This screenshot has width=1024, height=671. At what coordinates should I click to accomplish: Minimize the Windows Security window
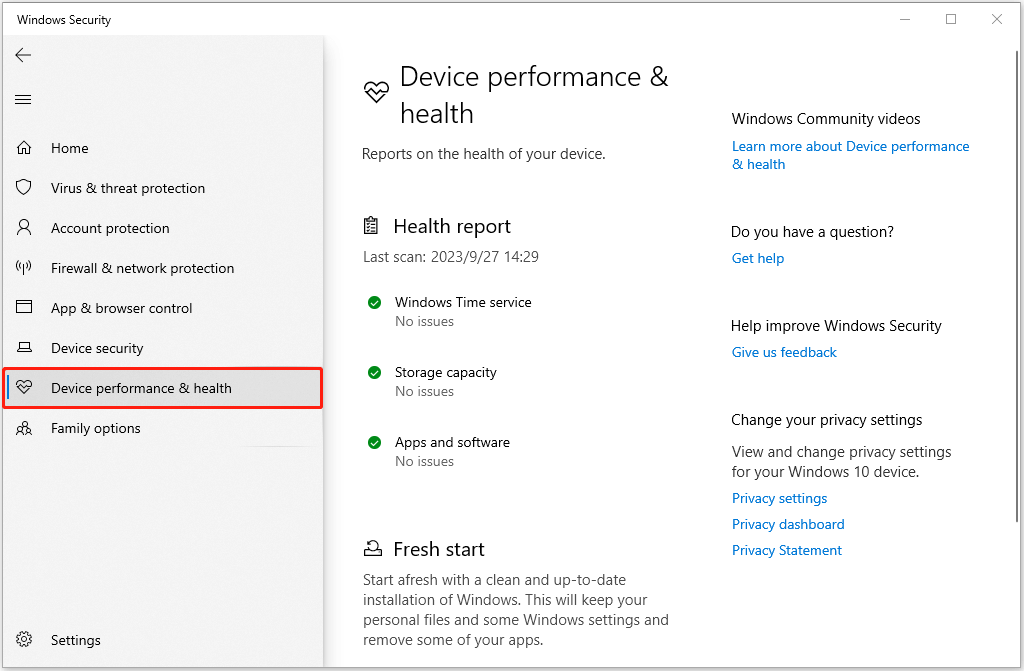pyautogui.click(x=905, y=19)
